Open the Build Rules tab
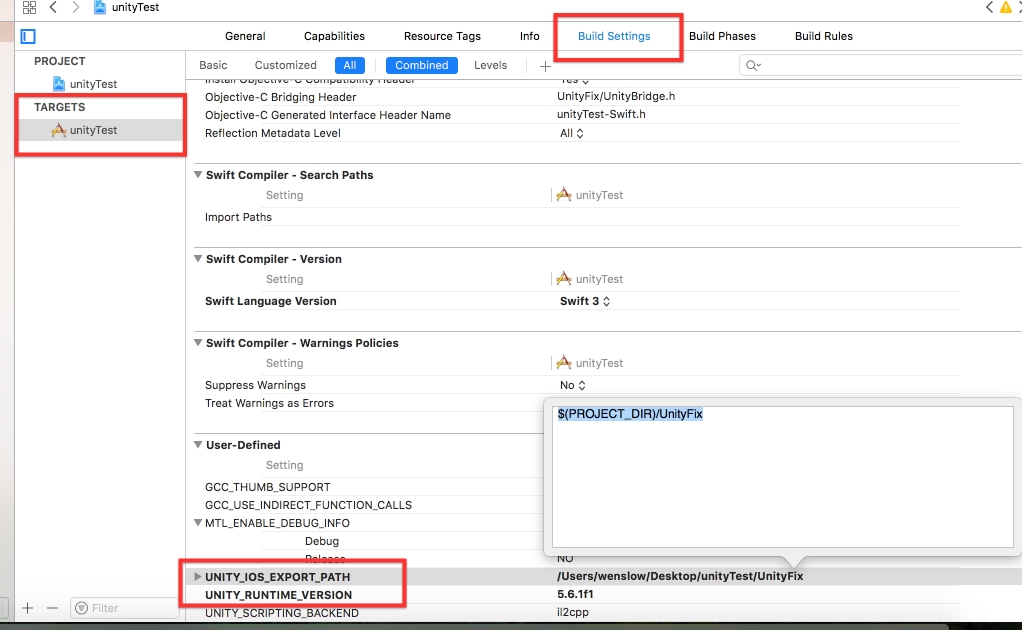The image size is (1022, 630). click(x=824, y=36)
